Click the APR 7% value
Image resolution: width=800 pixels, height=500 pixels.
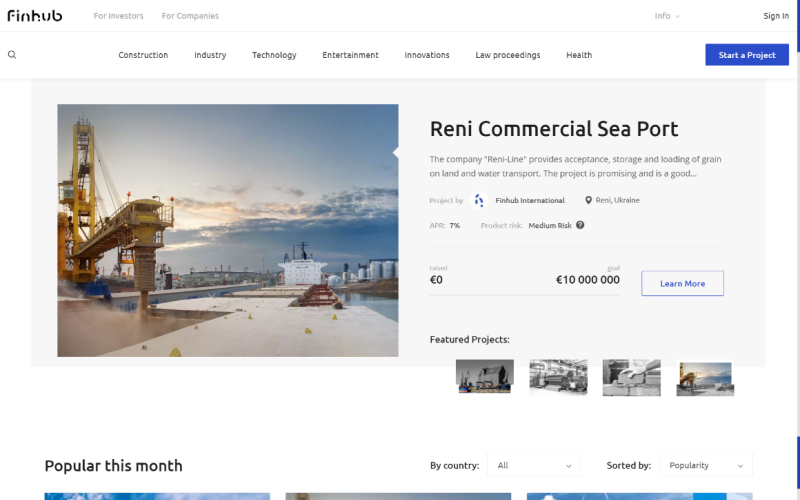pos(455,226)
